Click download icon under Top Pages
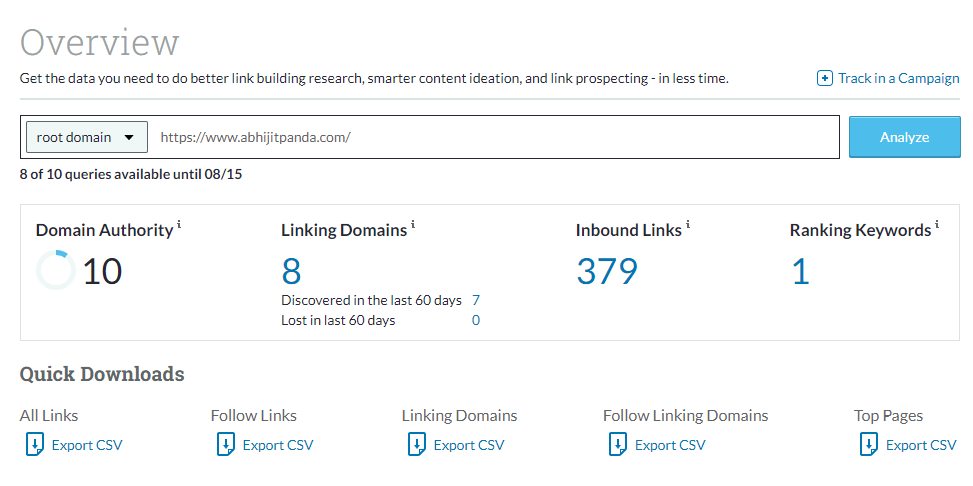This screenshot has height=486, width=973. [x=869, y=445]
